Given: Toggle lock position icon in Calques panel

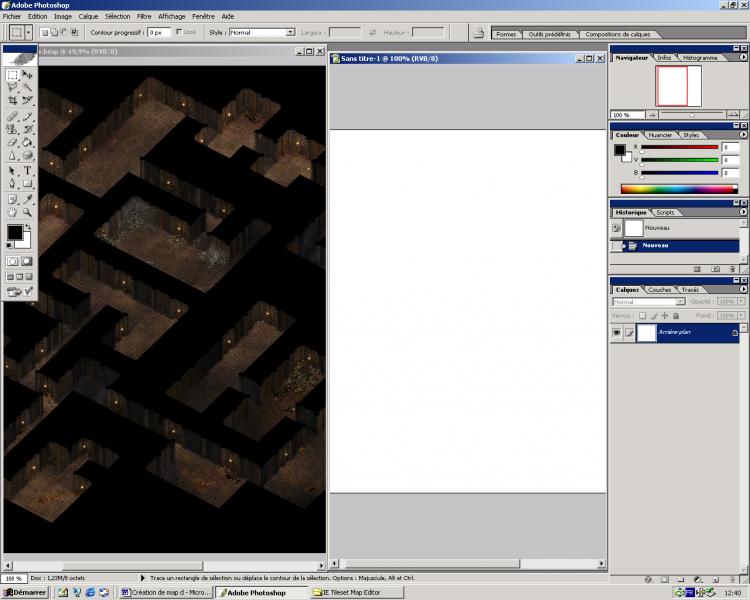Looking at the screenshot, I should (665, 316).
